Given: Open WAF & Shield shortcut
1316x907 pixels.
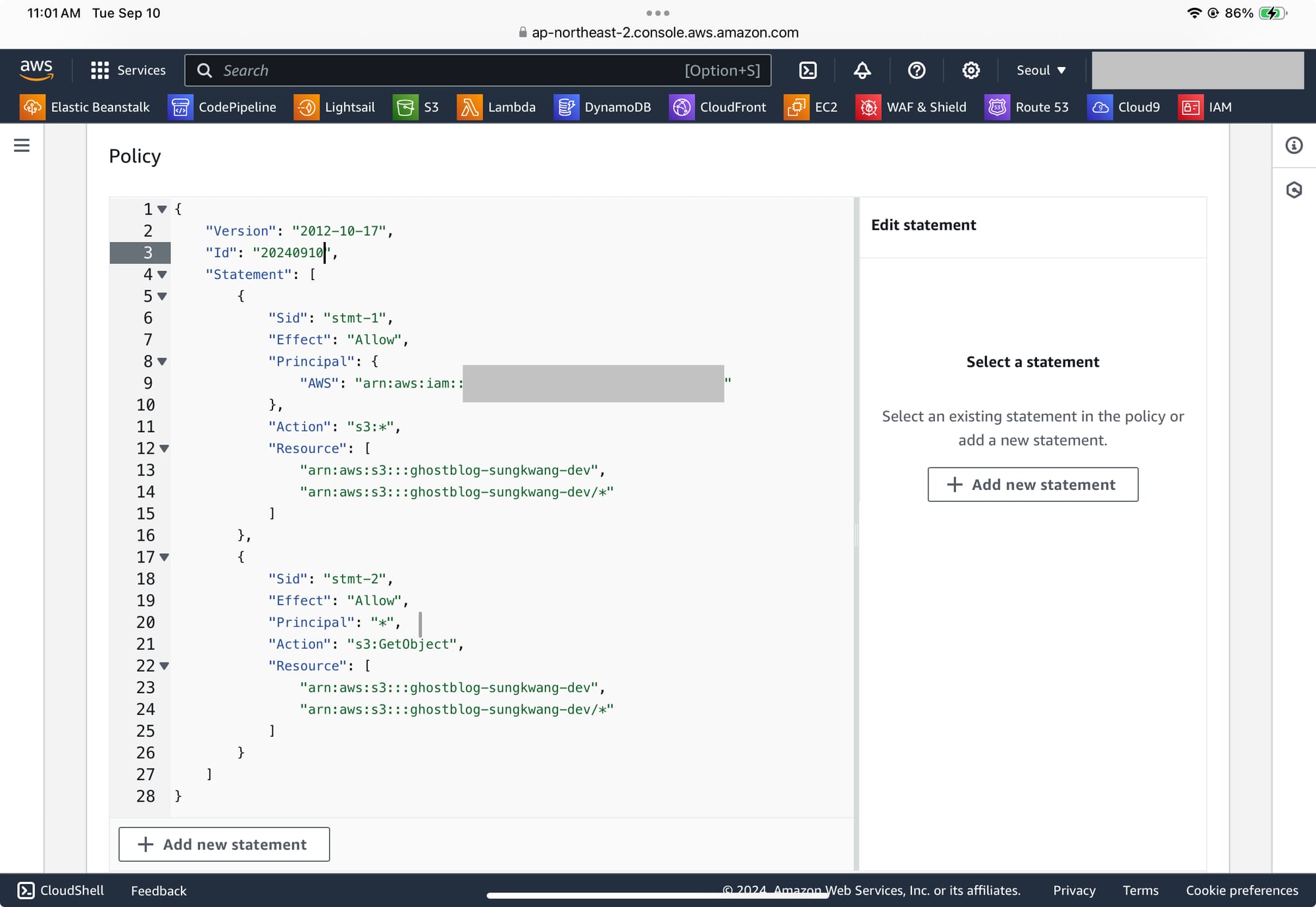Looking at the screenshot, I should point(911,107).
